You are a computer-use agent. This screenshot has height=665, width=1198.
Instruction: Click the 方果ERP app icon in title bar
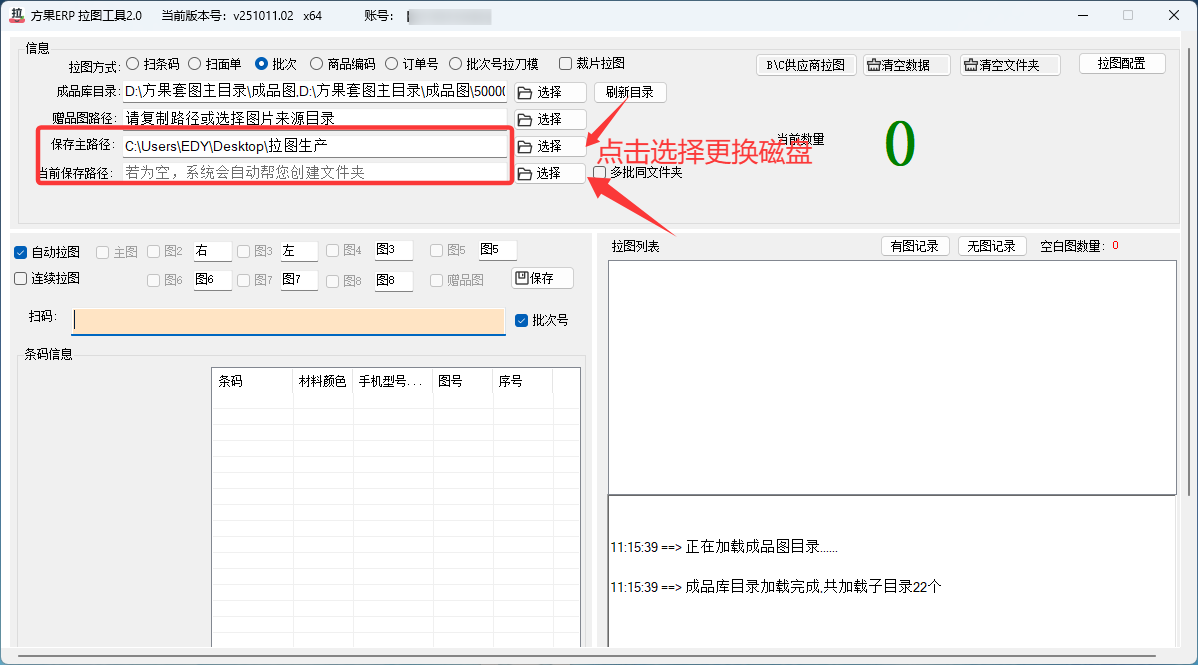(x=17, y=15)
